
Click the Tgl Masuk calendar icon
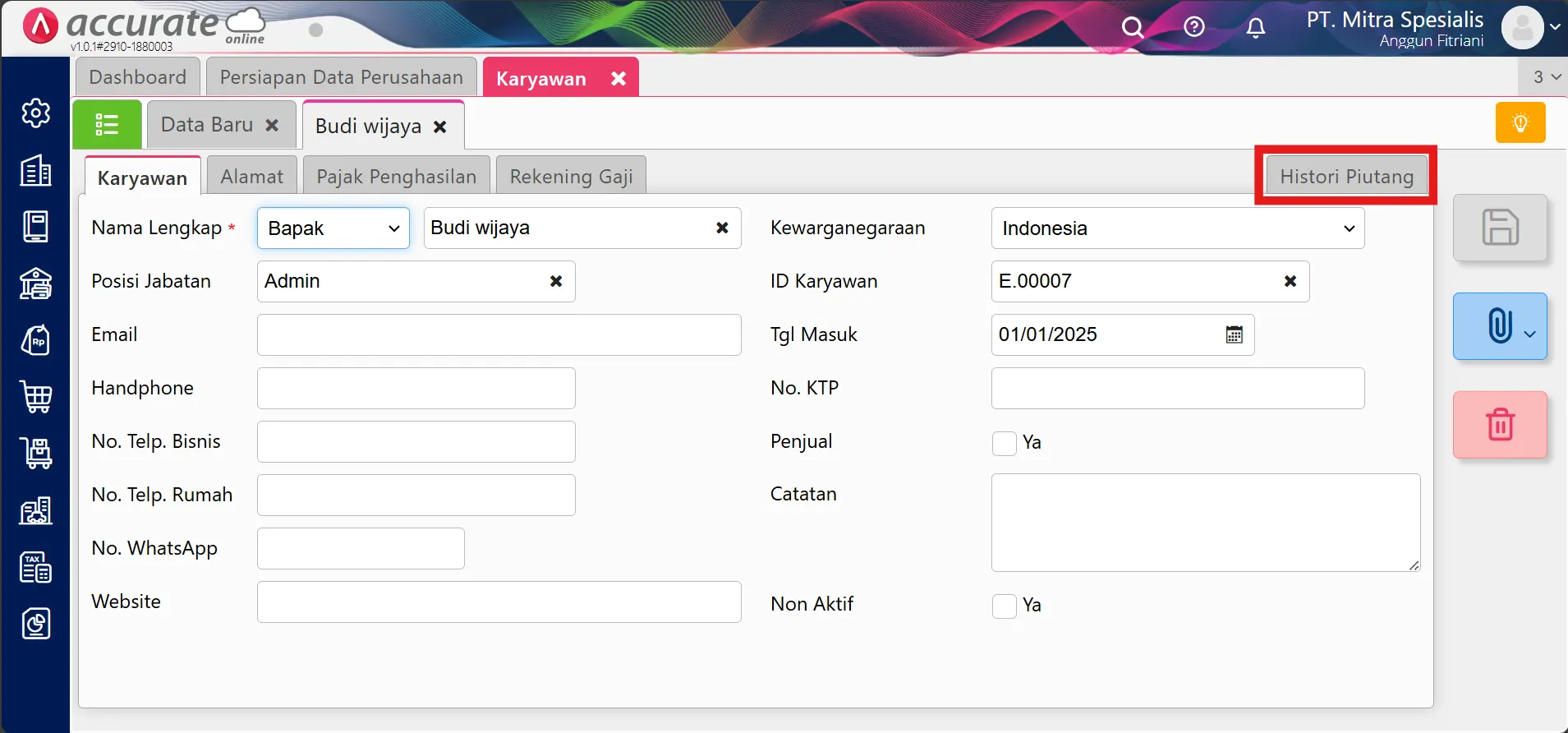click(x=1234, y=334)
